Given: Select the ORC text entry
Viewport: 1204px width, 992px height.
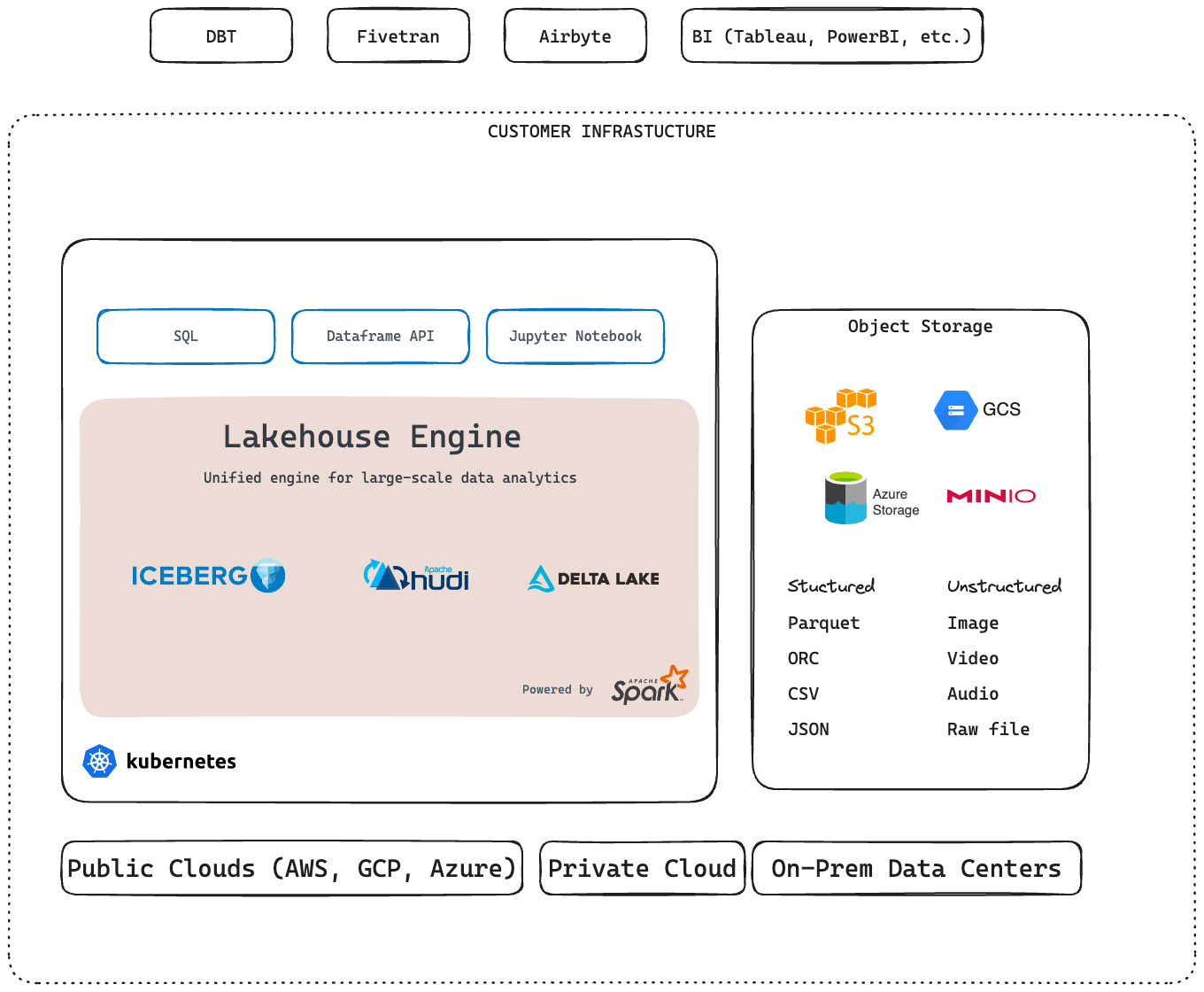Looking at the screenshot, I should pyautogui.click(x=804, y=659).
